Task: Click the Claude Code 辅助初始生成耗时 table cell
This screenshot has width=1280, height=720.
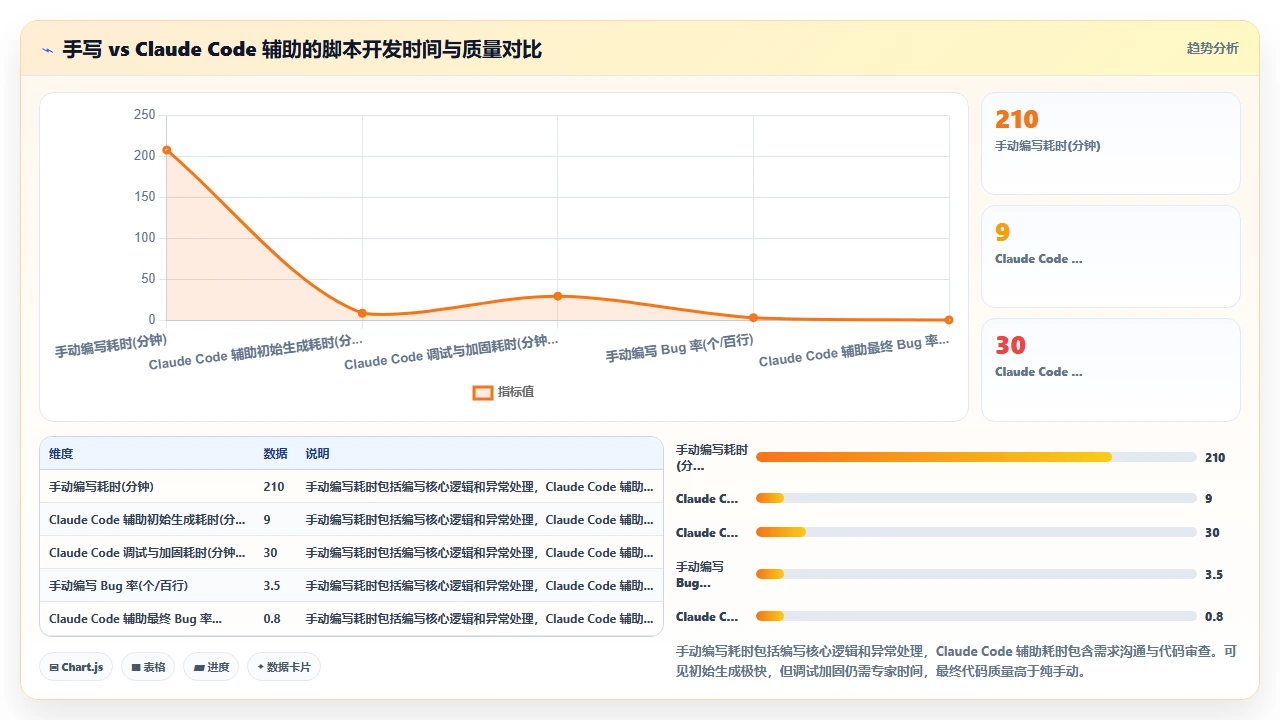Action: tap(147, 520)
